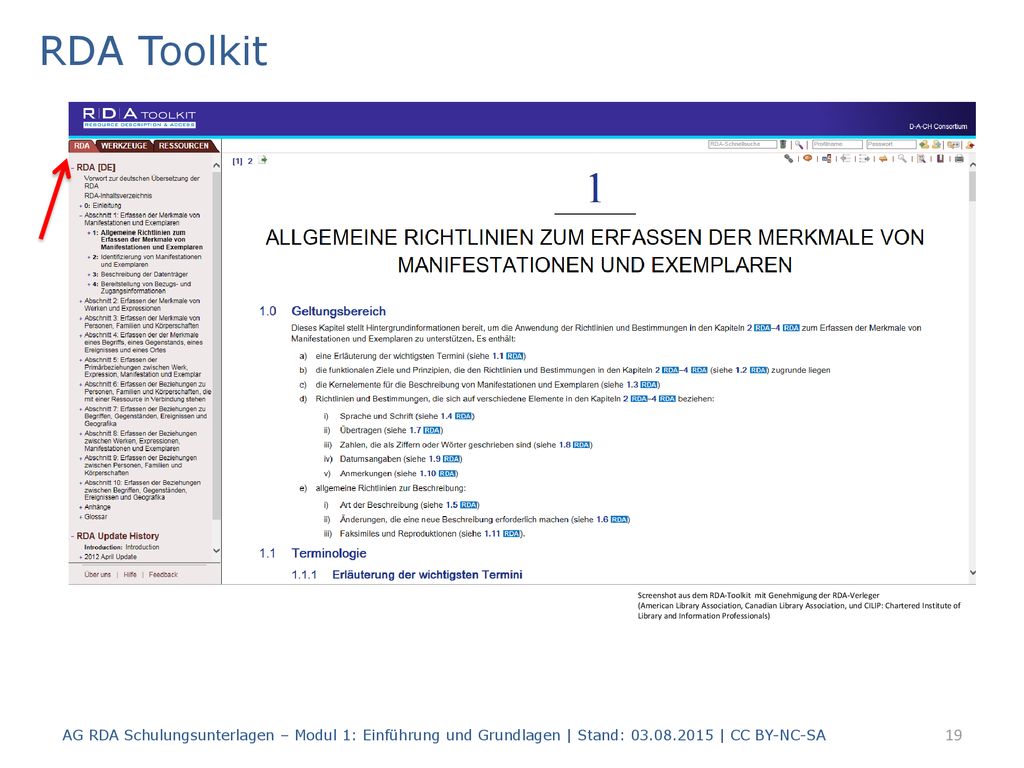The image size is (1024, 768).
Task: Open 'Abschnitt 10' in the tree
Action: coord(142,490)
